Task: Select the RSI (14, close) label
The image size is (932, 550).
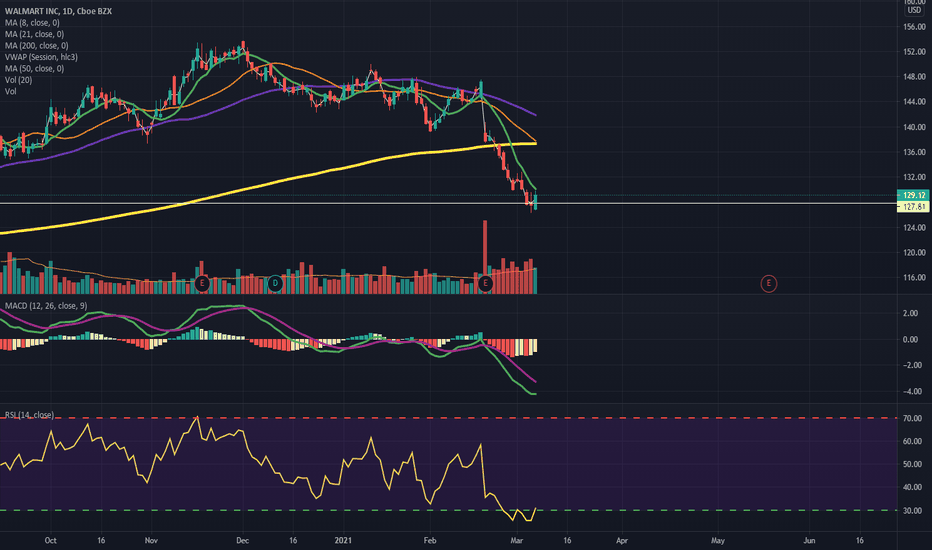Action: [29, 414]
